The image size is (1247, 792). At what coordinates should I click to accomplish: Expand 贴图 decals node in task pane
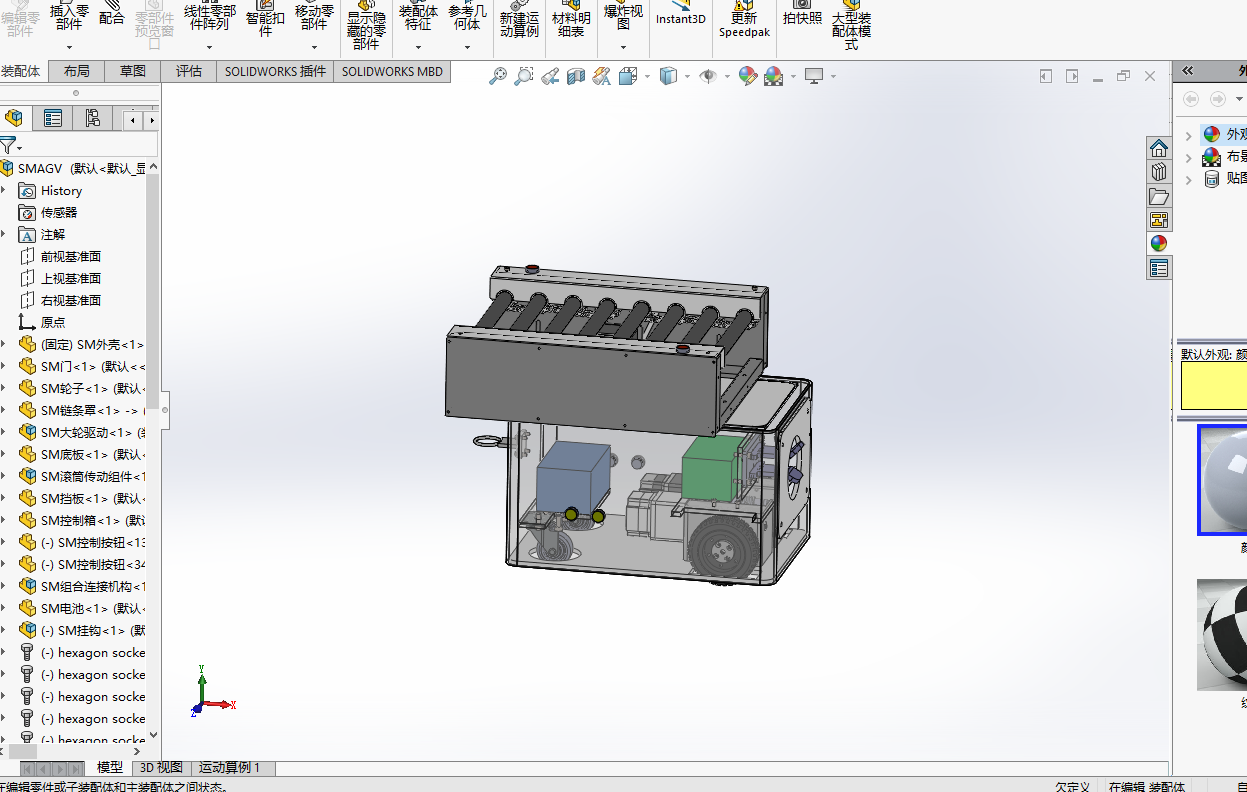(1188, 179)
